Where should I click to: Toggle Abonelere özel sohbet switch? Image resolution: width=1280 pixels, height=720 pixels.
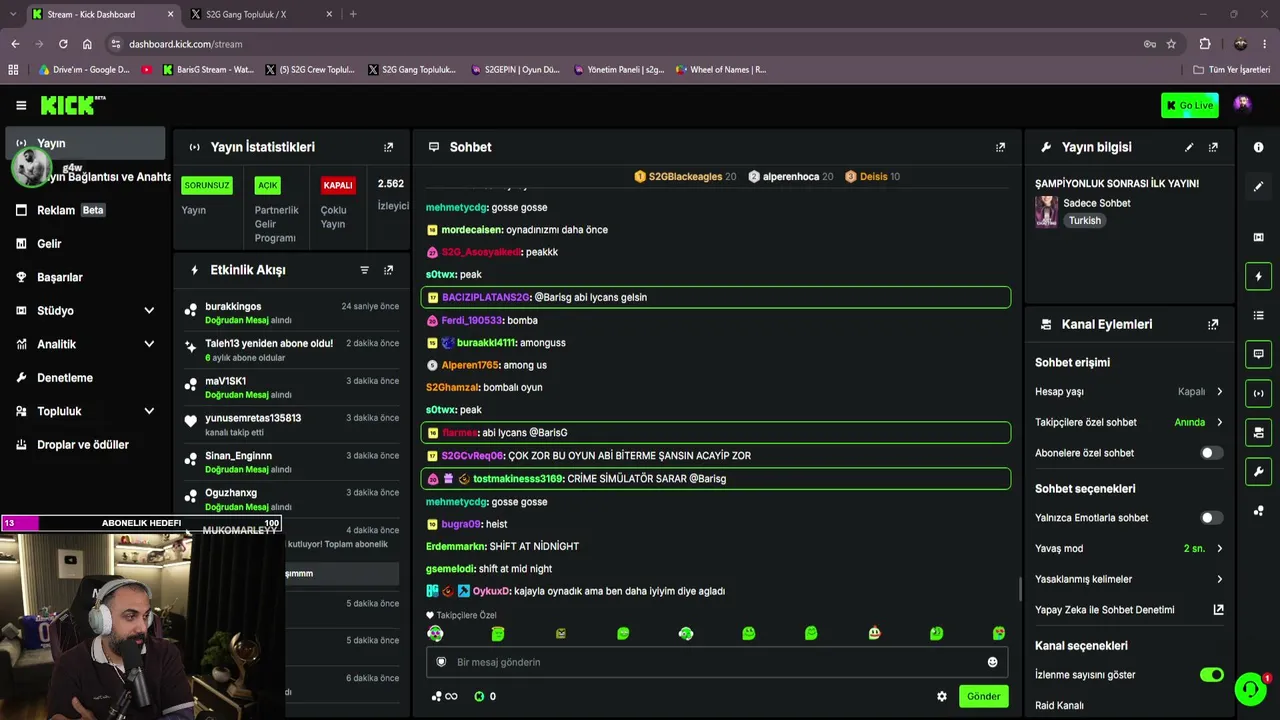point(1211,453)
